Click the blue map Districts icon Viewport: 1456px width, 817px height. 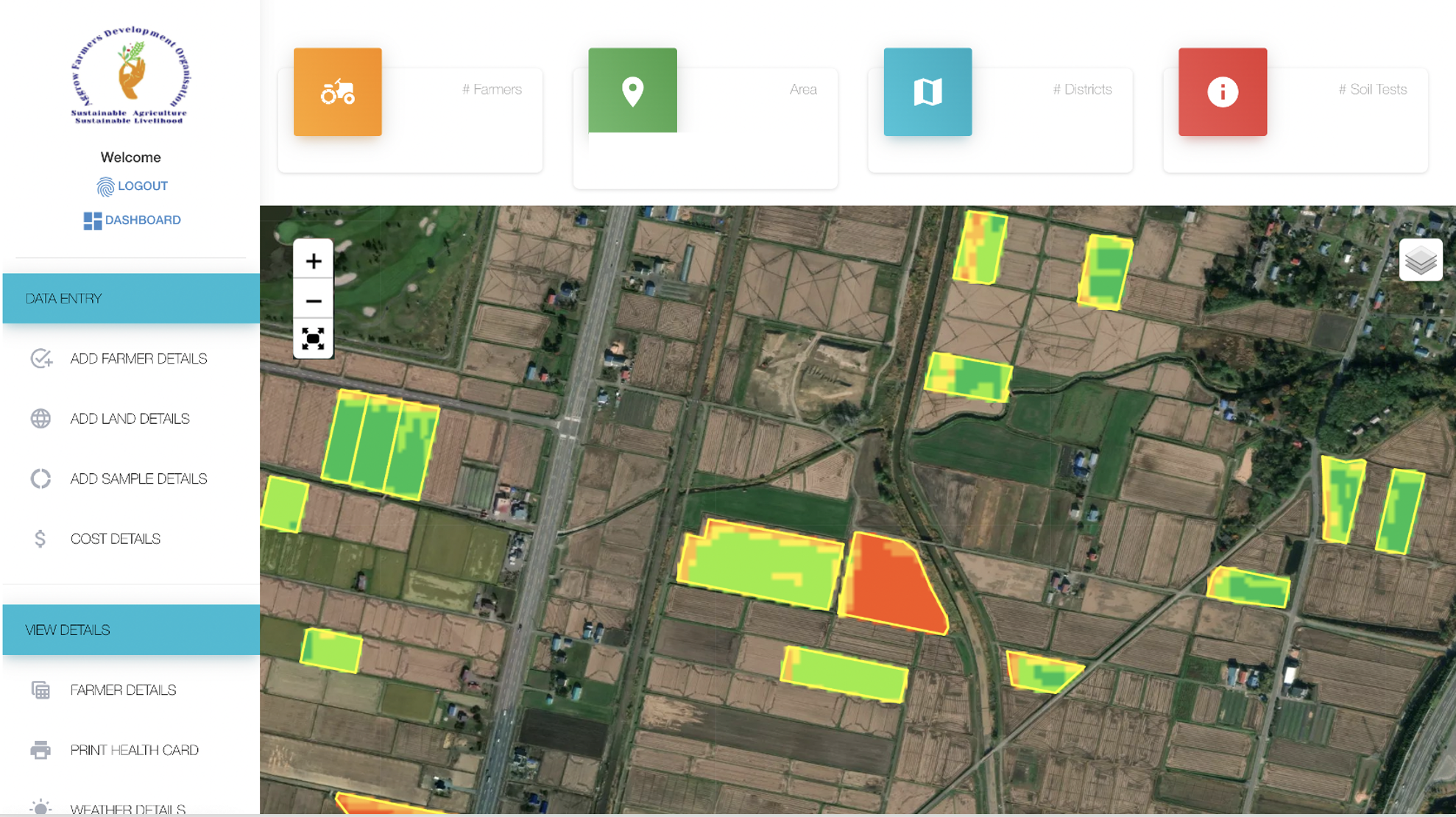tap(927, 92)
